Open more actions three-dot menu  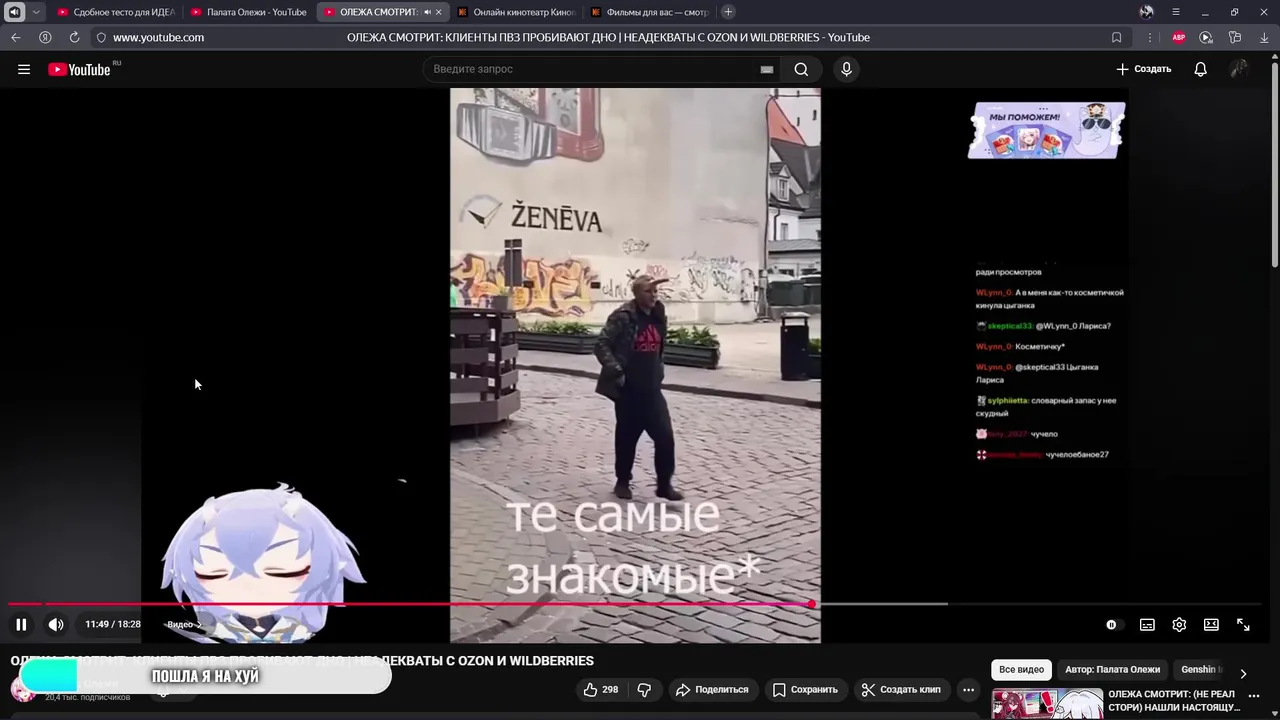(968, 689)
